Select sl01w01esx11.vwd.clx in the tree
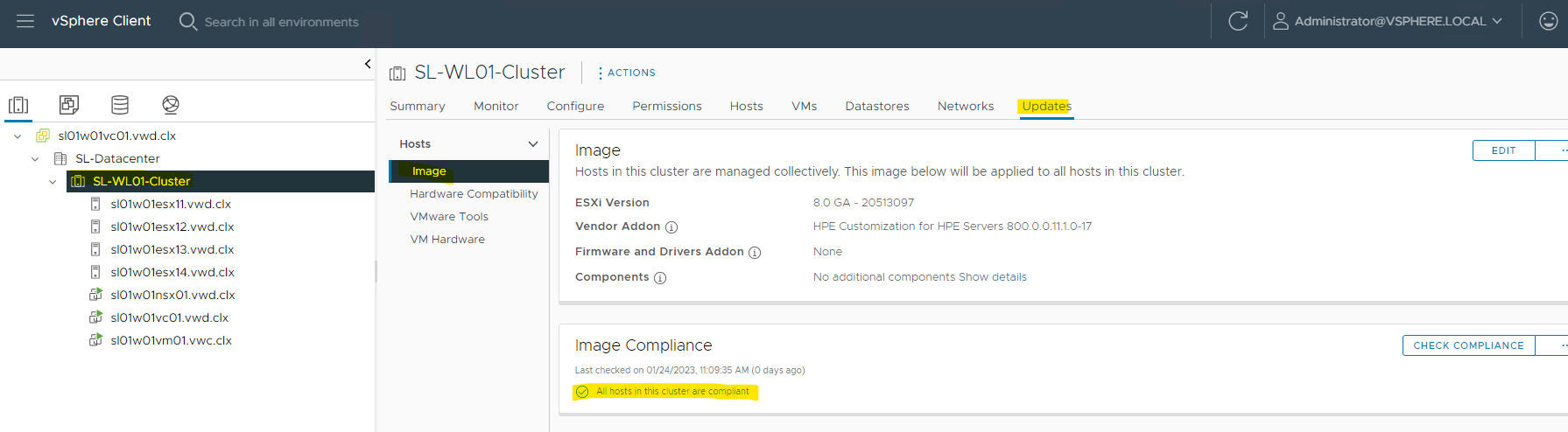Image resolution: width=1568 pixels, height=432 pixels. [x=171, y=204]
